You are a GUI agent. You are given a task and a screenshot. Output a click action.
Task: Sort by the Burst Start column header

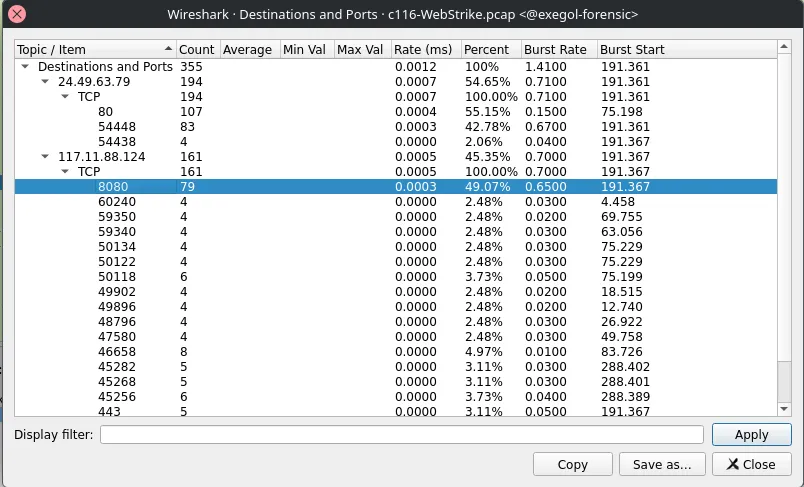pos(687,49)
